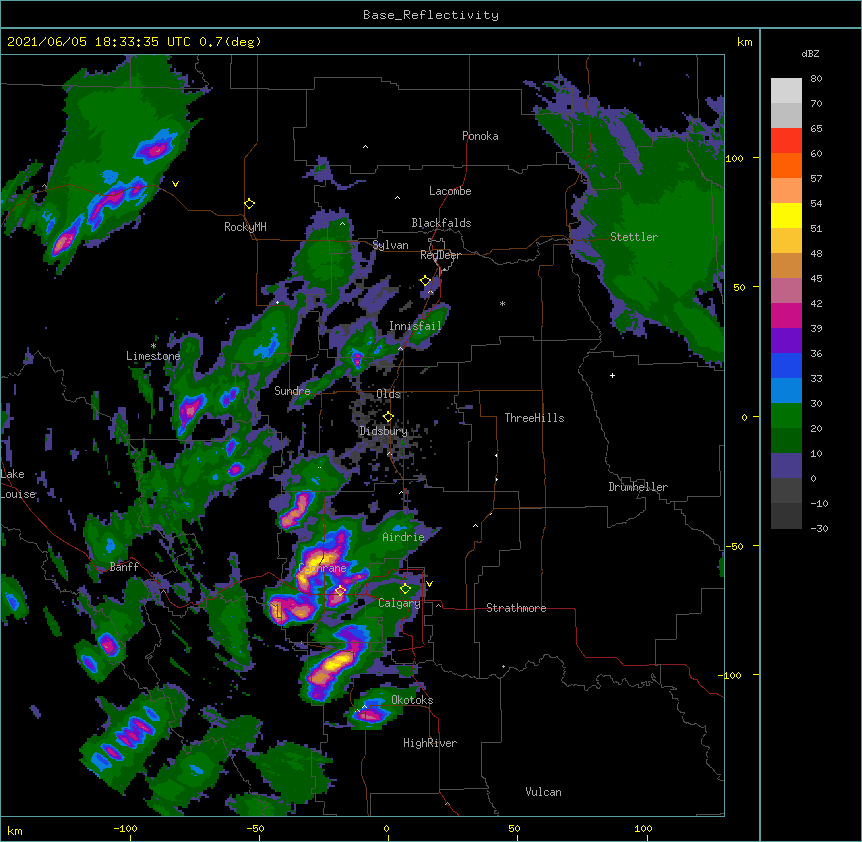Select the brown 45-48 dBZ legend swatch
Screen dimensions: 862x842
[786, 265]
